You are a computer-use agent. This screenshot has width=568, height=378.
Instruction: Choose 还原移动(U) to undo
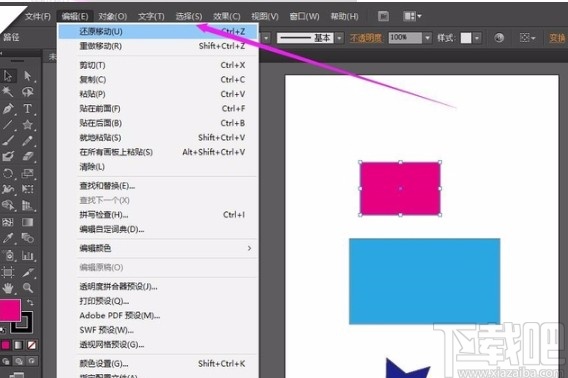point(158,32)
